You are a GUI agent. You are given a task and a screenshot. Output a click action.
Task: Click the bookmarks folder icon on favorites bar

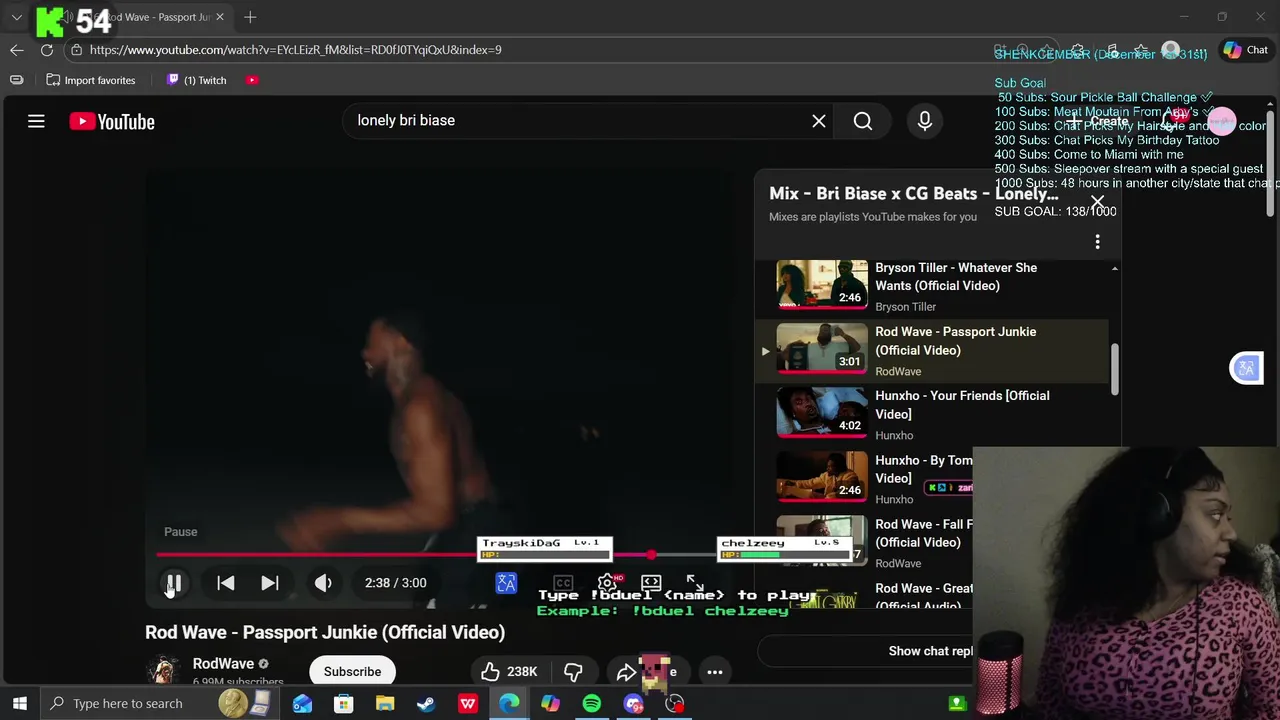pyautogui.click(x=17, y=80)
